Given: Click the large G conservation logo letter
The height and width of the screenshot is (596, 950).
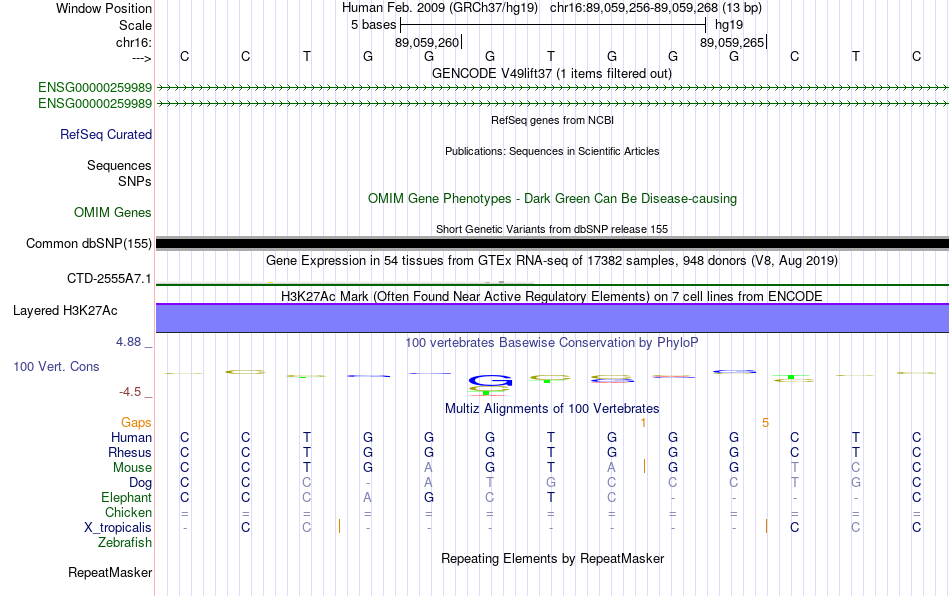Looking at the screenshot, I should click(x=491, y=380).
